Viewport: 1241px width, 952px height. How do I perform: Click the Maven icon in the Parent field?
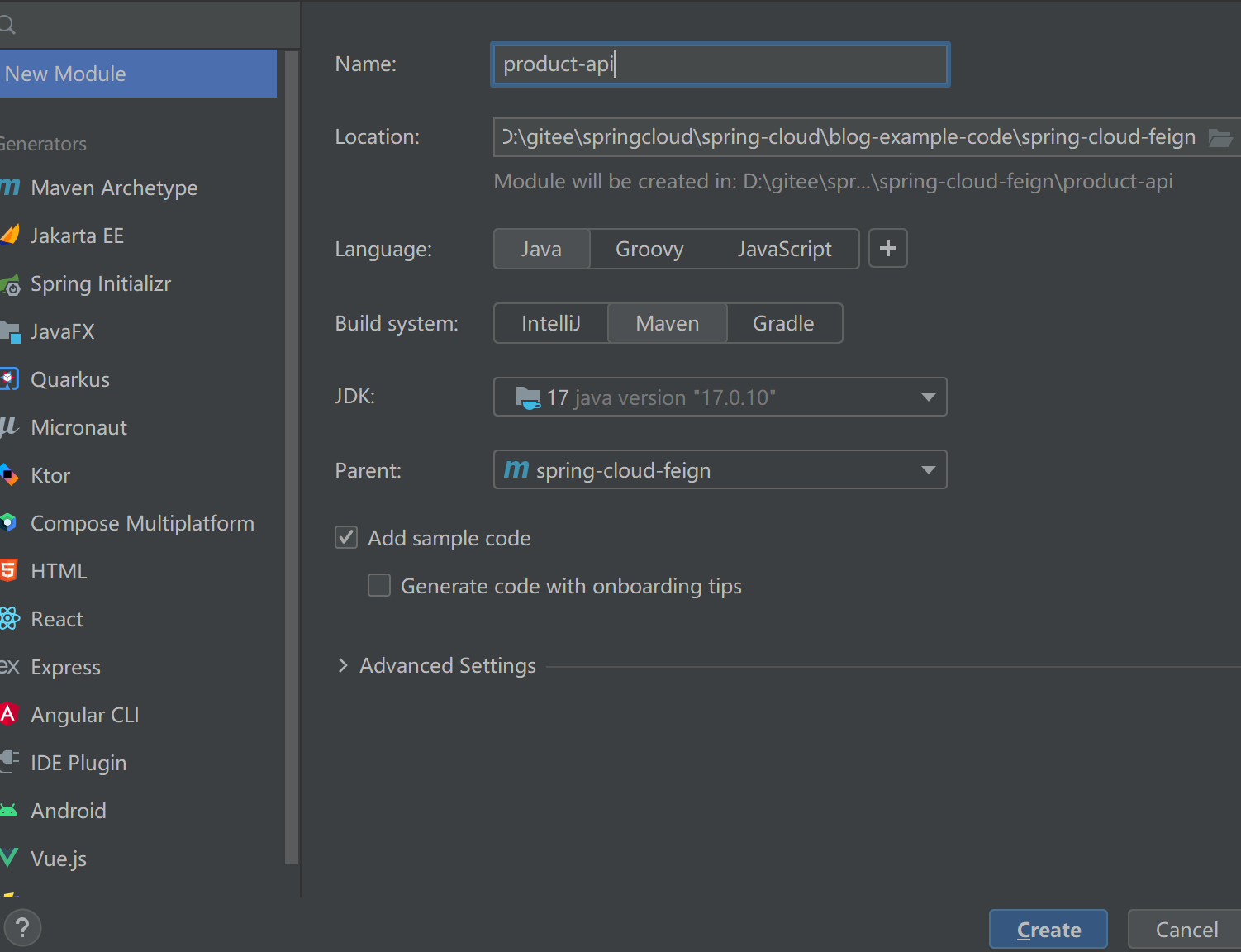[516, 469]
